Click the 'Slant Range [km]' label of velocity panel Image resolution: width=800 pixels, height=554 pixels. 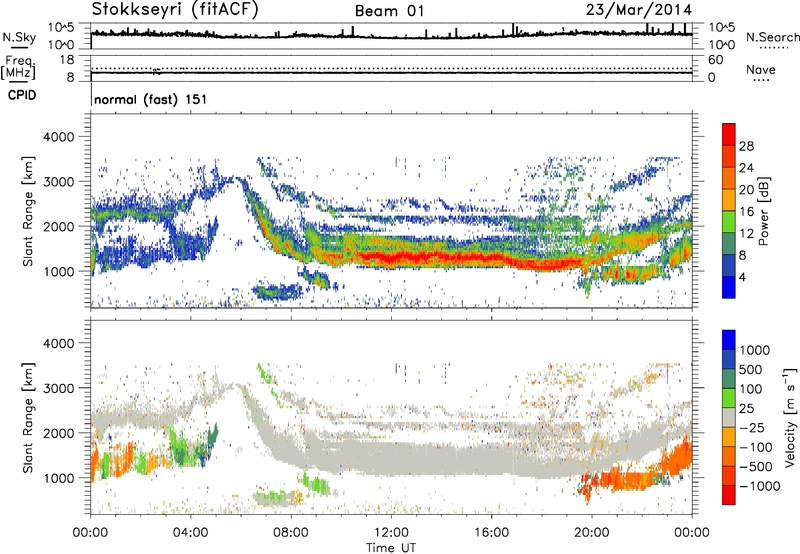point(28,417)
